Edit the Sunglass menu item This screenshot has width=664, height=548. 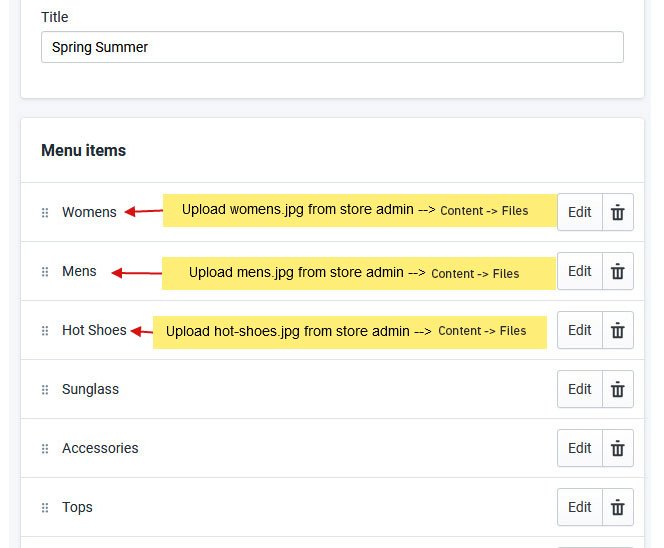click(x=580, y=389)
